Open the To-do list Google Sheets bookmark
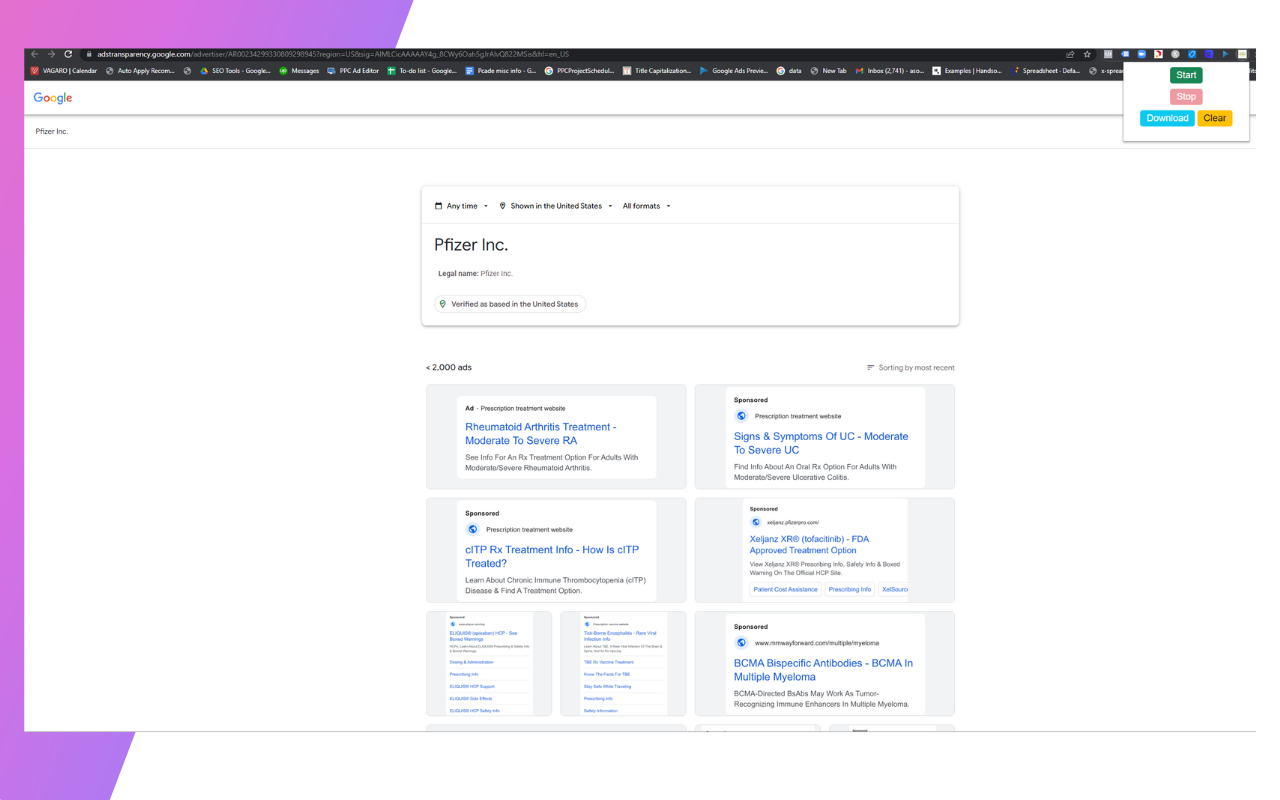The width and height of the screenshot is (1280, 800). (423, 71)
